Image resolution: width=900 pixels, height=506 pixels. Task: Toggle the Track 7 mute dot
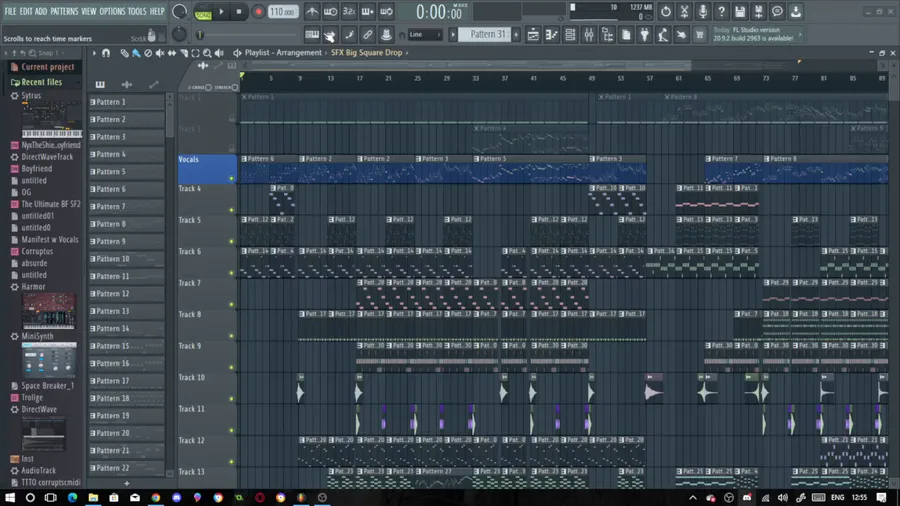pyautogui.click(x=232, y=305)
